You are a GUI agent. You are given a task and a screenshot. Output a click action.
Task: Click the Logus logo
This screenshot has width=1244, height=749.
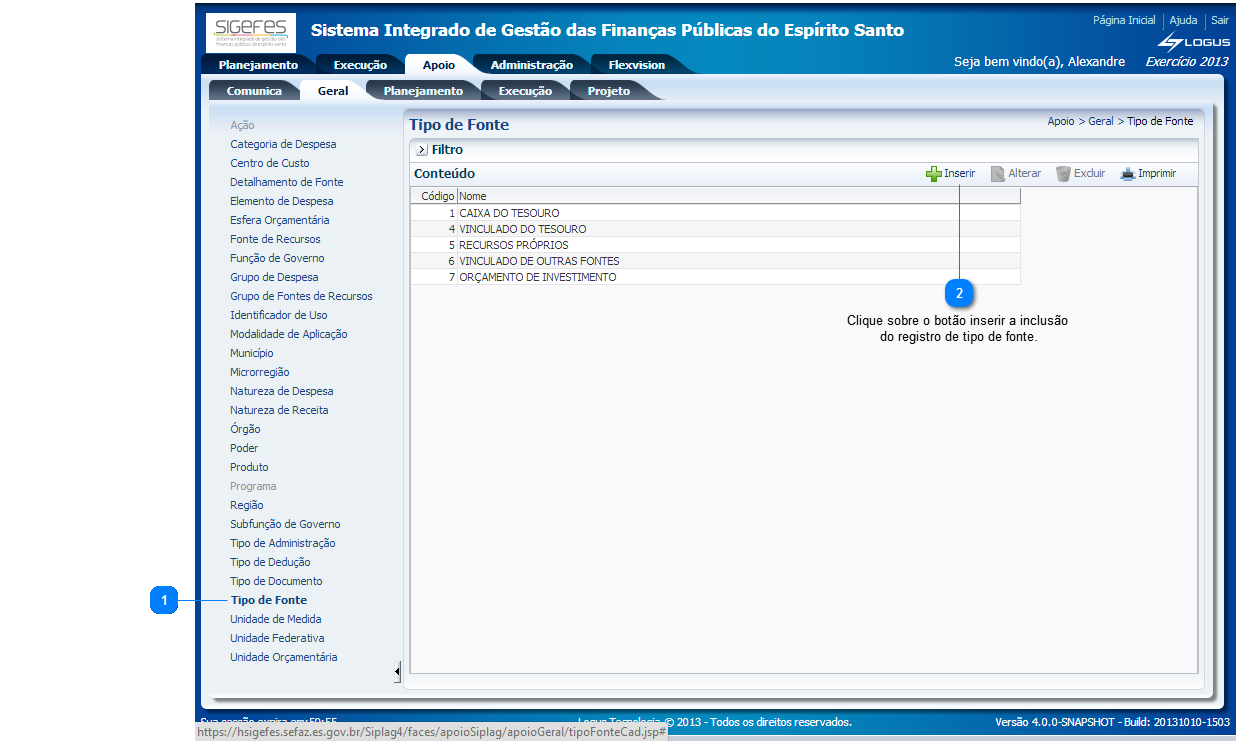1193,42
